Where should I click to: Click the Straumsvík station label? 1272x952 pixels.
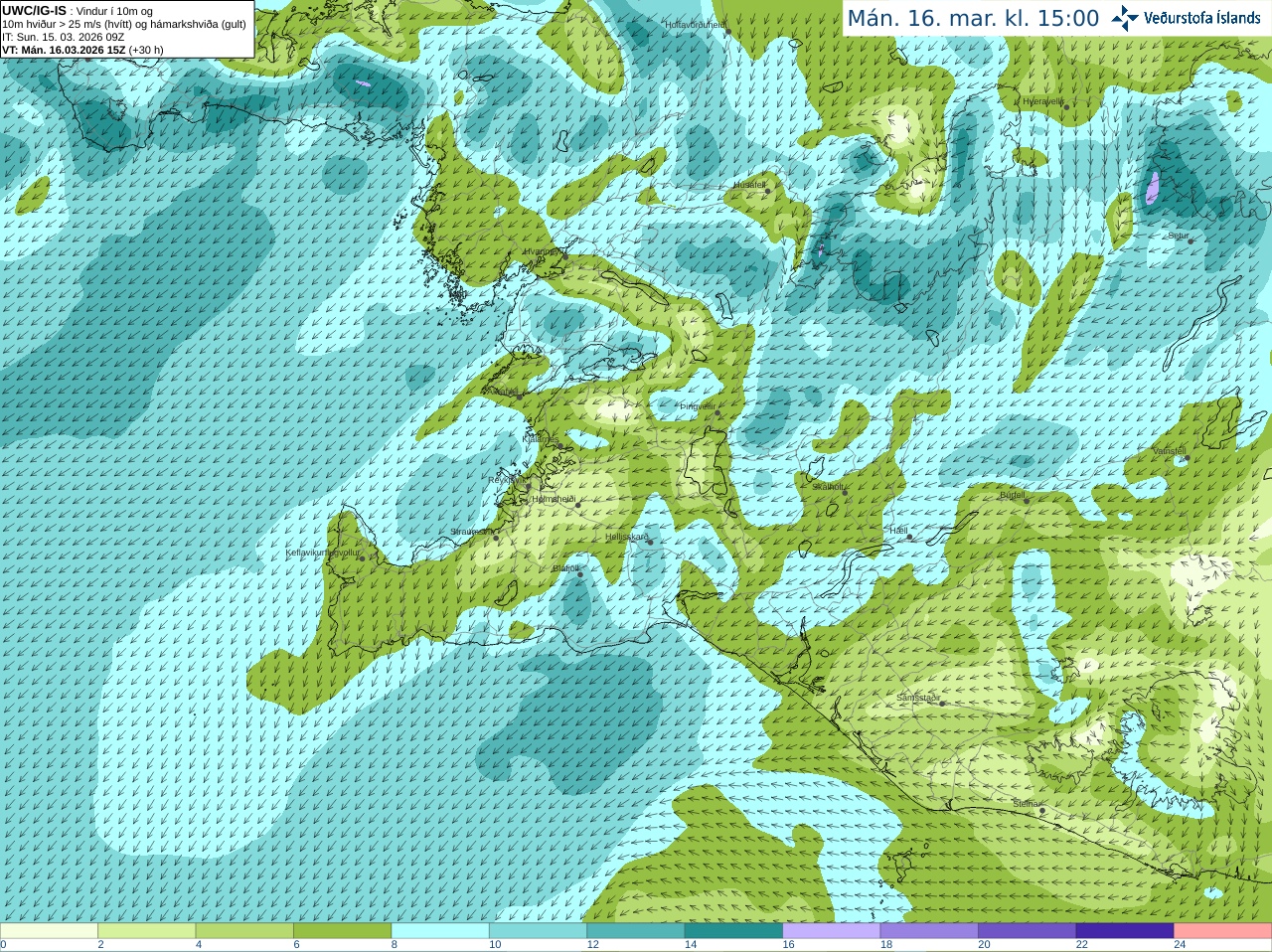(x=472, y=532)
